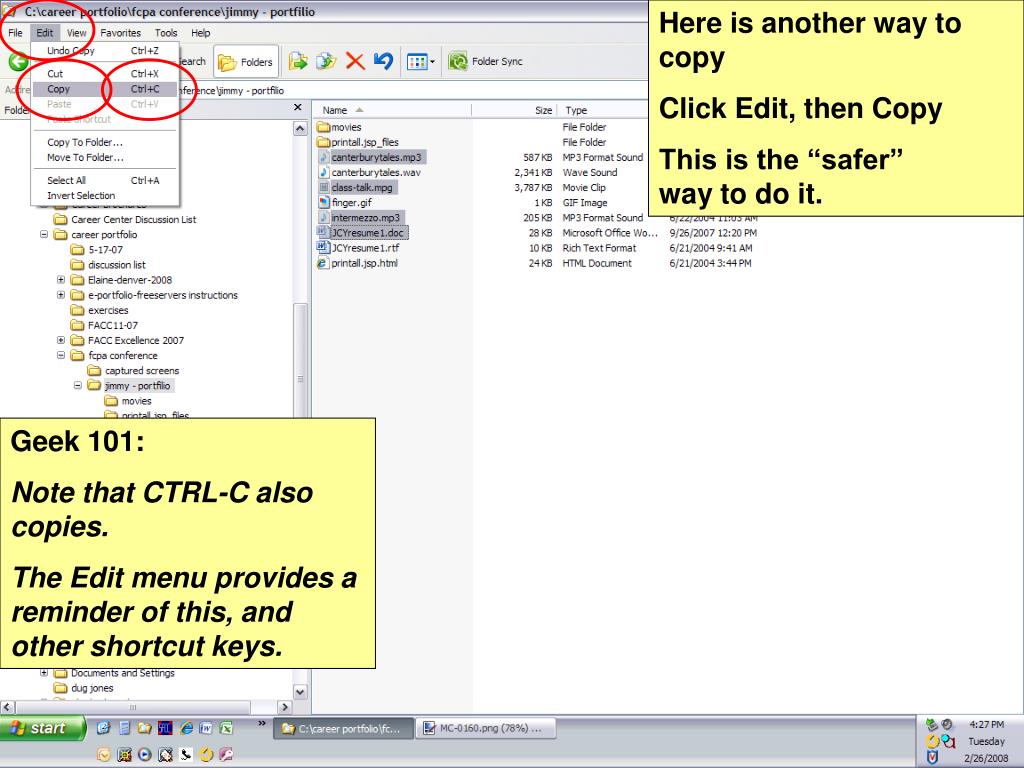This screenshot has width=1024, height=768.
Task: Click the canterburytales.wav audio file icon
Action: (x=323, y=172)
